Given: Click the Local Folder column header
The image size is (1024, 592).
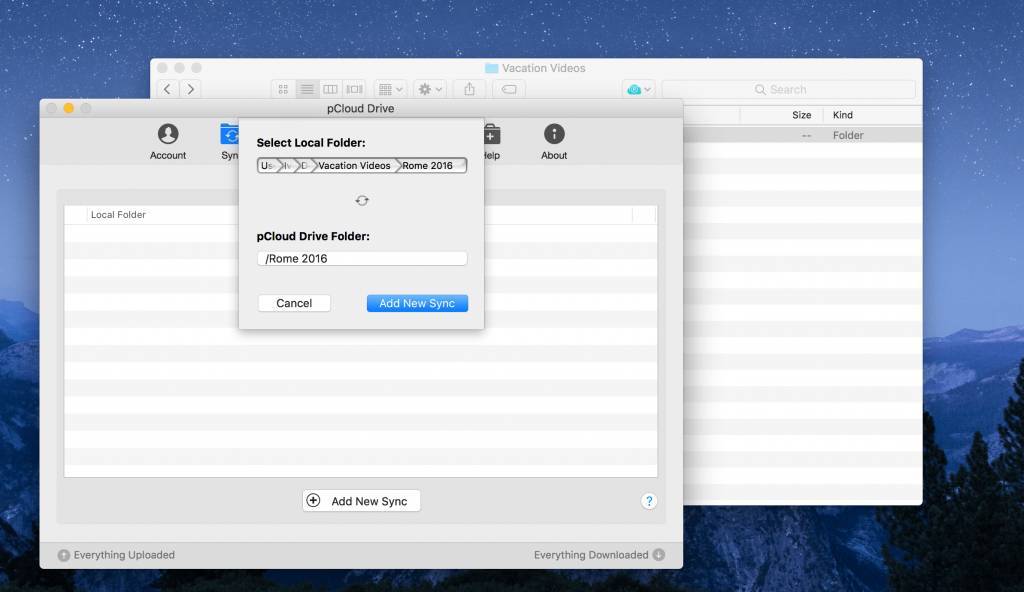Looking at the screenshot, I should coord(118,214).
